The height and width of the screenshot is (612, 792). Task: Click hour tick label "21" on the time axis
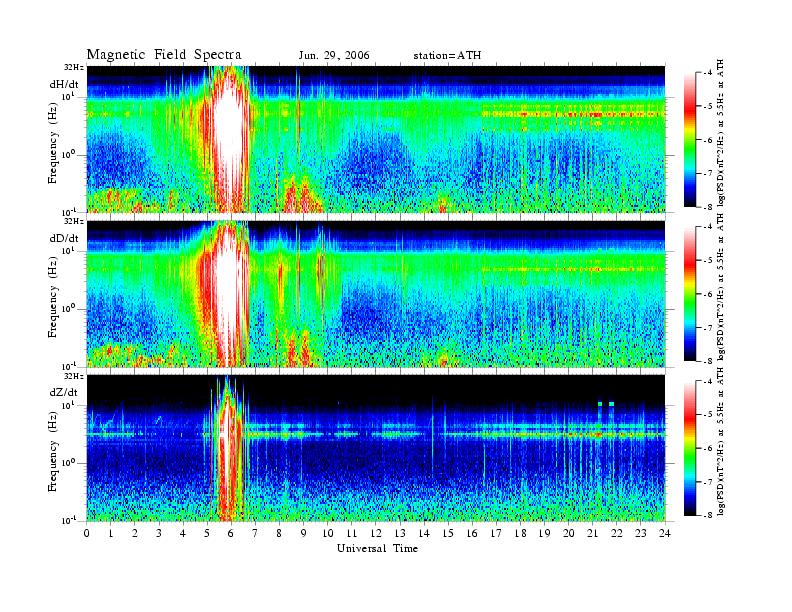tap(592, 534)
